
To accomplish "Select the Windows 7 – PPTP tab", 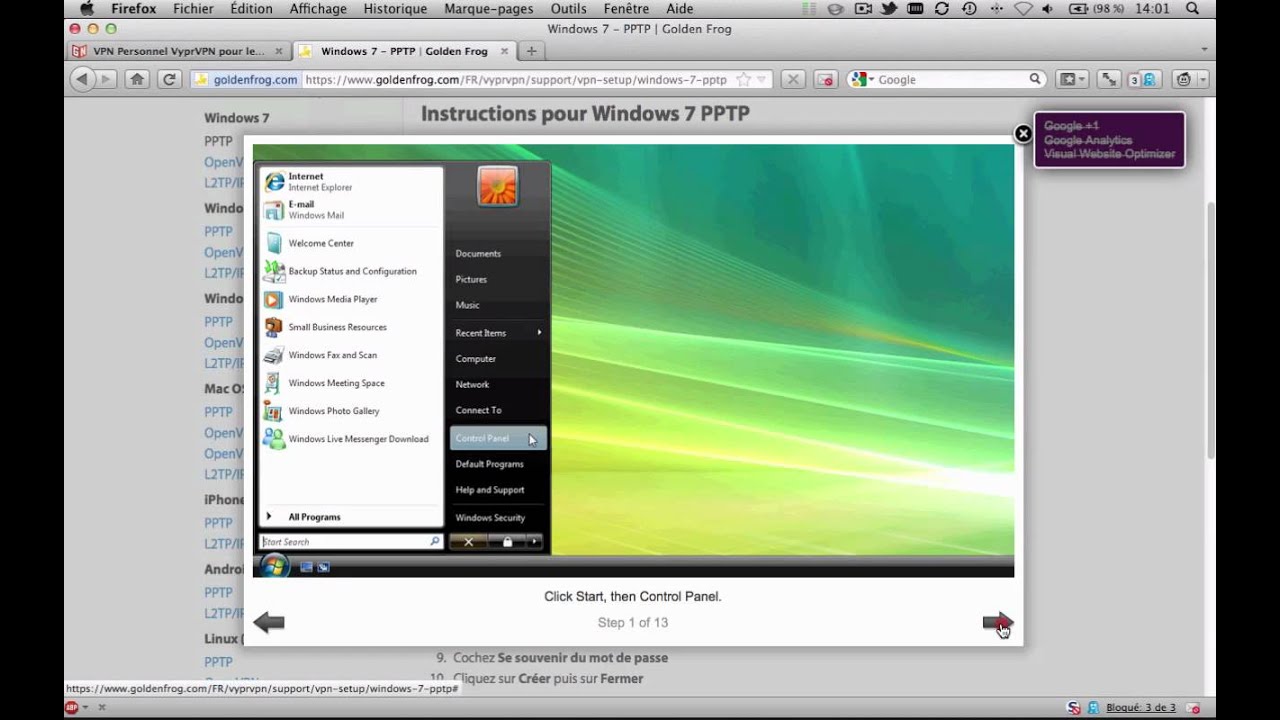I will pos(404,51).
